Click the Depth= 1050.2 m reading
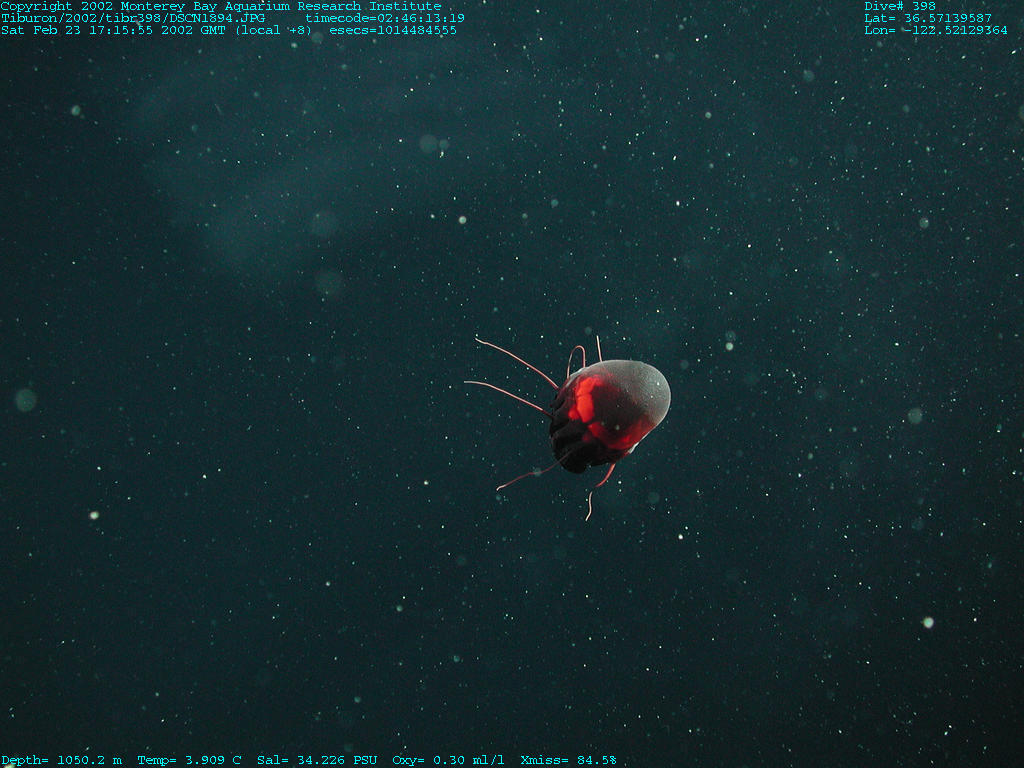The height and width of the screenshot is (768, 1024). (x=61, y=760)
